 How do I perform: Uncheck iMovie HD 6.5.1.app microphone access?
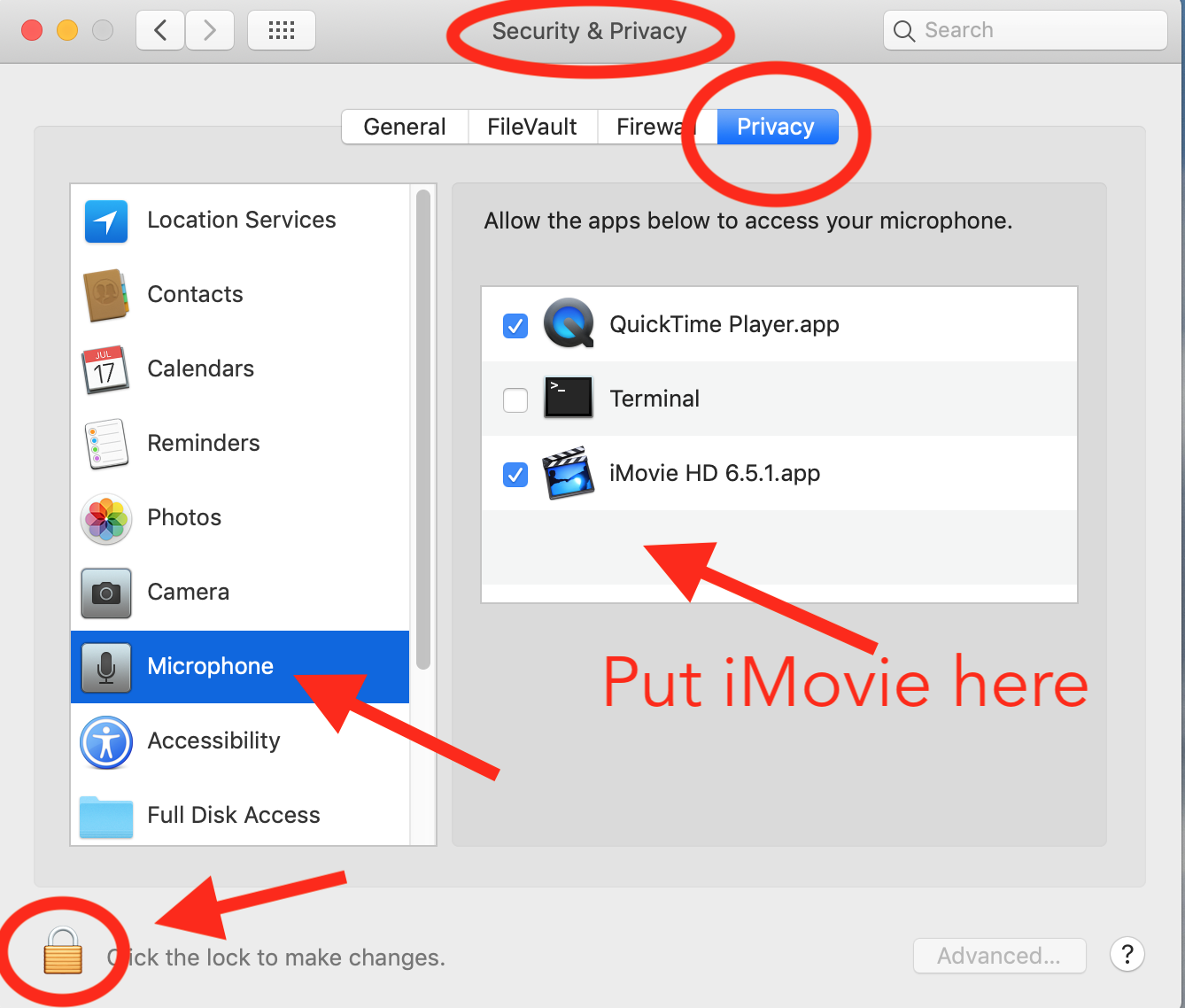point(515,475)
